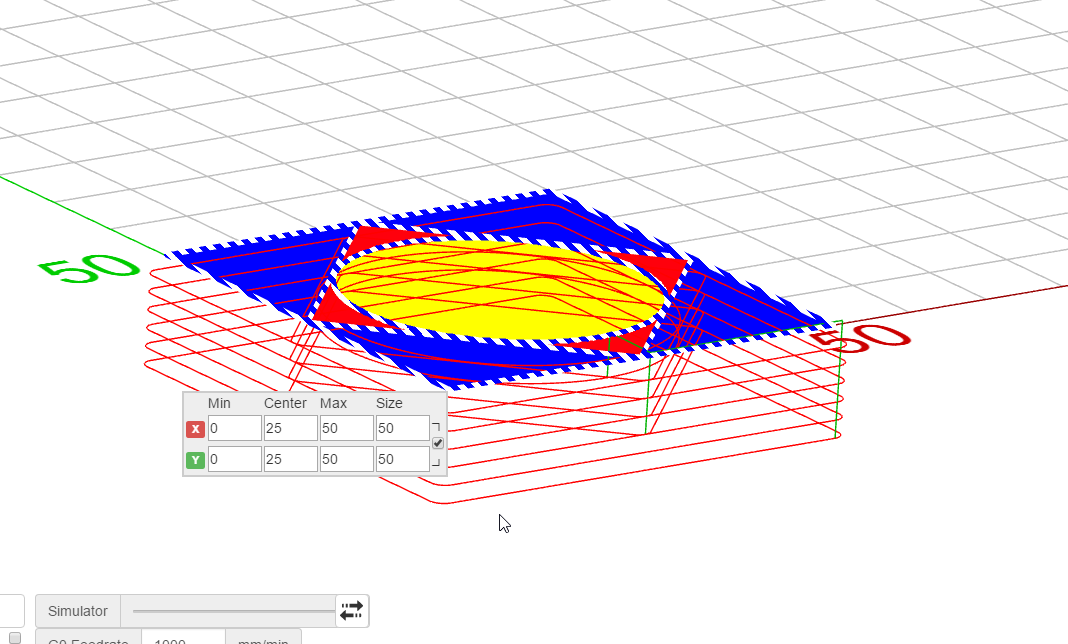Click the Y Center input field
Viewport: 1068px width, 644px height.
291,459
